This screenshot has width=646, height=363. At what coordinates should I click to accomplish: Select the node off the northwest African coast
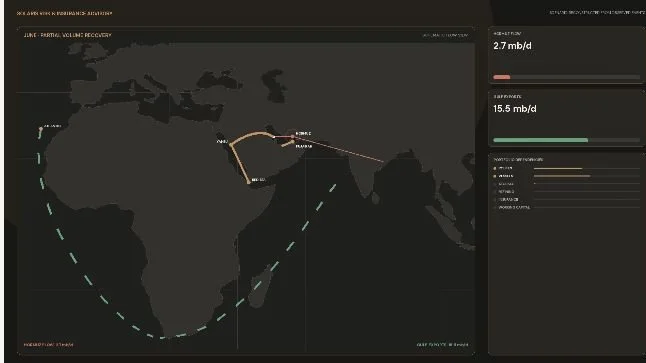(x=41, y=129)
